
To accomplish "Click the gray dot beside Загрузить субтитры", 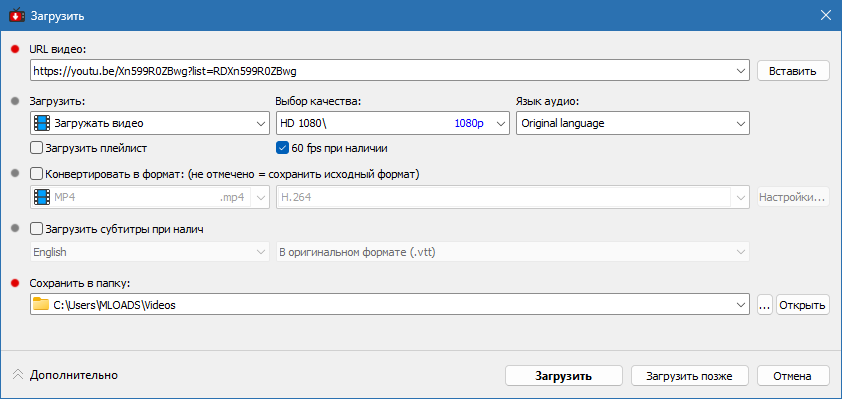I will 15,229.
